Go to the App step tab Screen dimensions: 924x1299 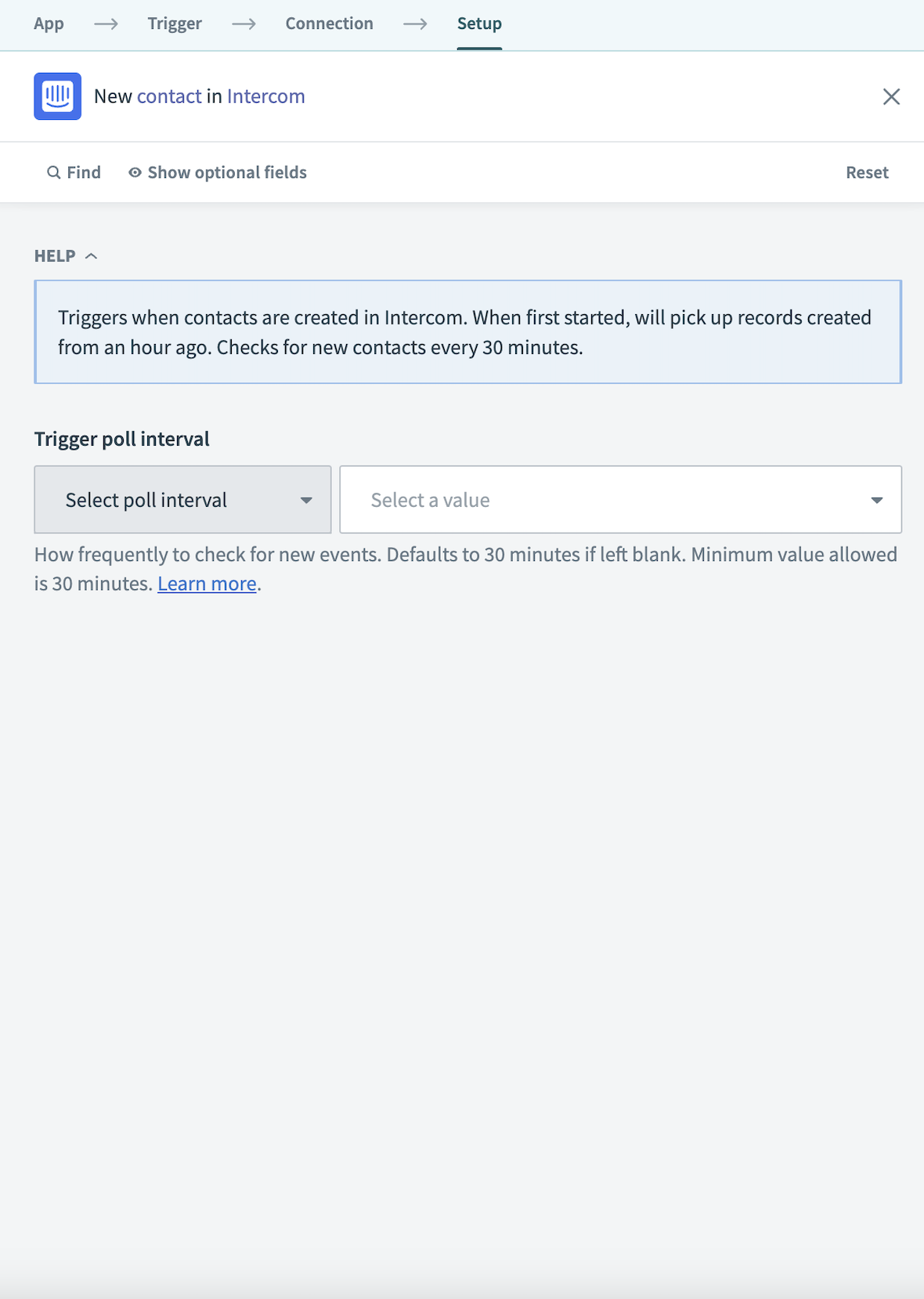(49, 24)
